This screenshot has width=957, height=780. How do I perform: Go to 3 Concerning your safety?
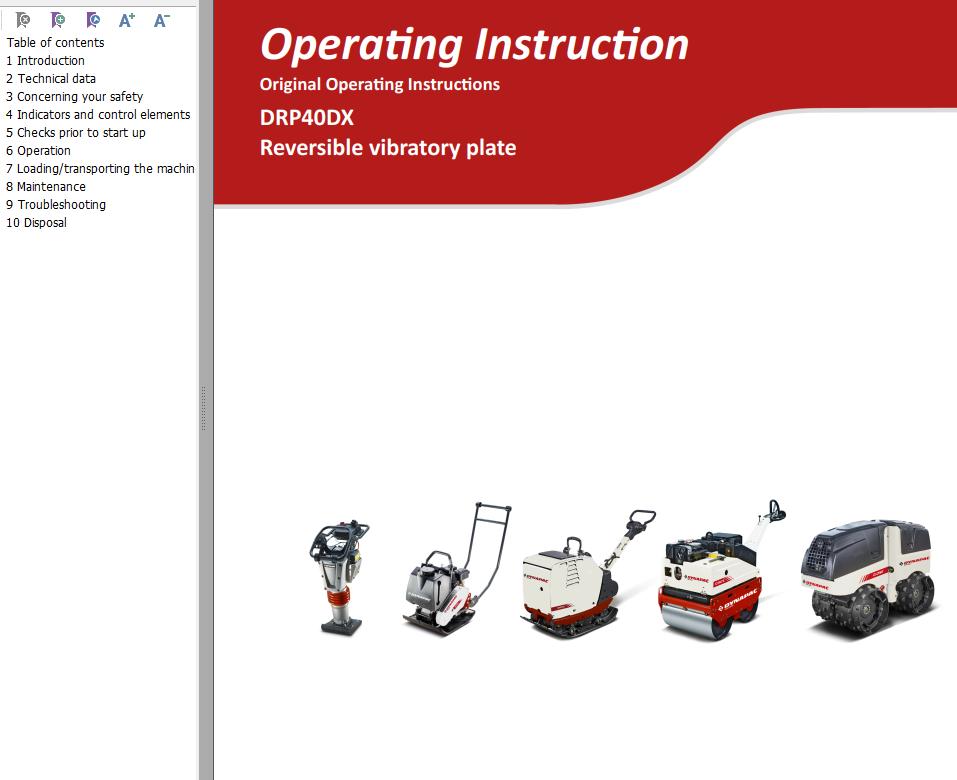(x=74, y=96)
